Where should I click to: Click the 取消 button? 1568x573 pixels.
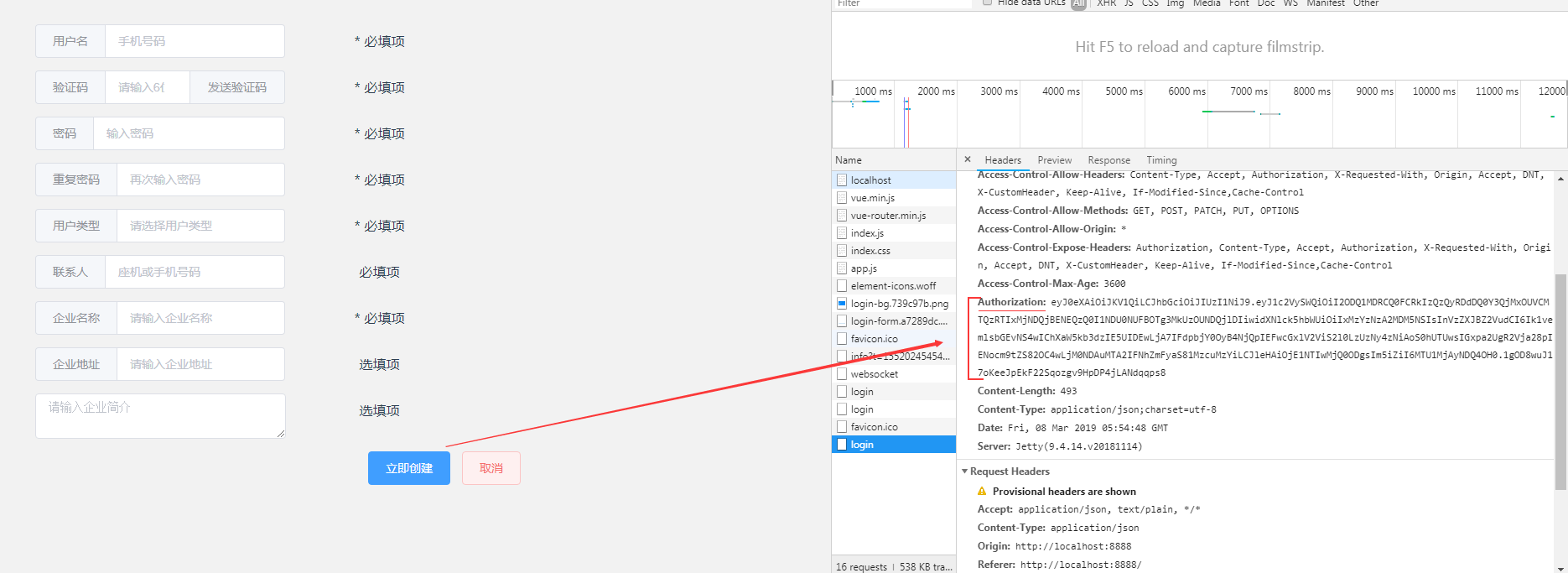pyautogui.click(x=491, y=468)
